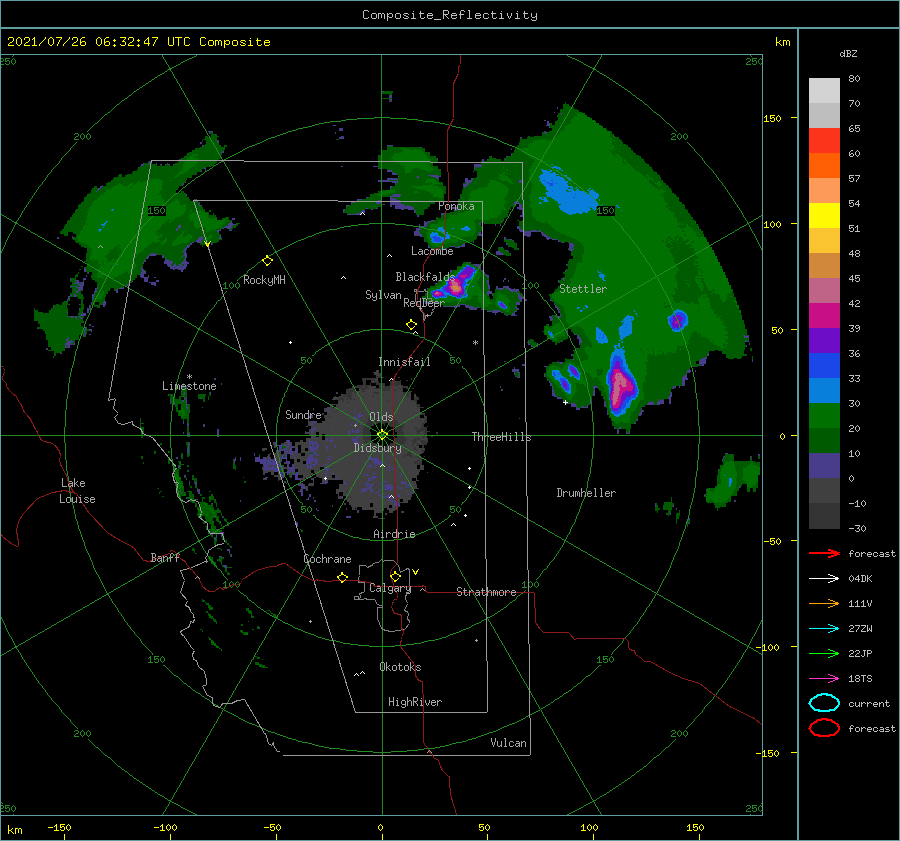
Task: Click pink storm cell core near Blackfalds
Action: (x=456, y=287)
